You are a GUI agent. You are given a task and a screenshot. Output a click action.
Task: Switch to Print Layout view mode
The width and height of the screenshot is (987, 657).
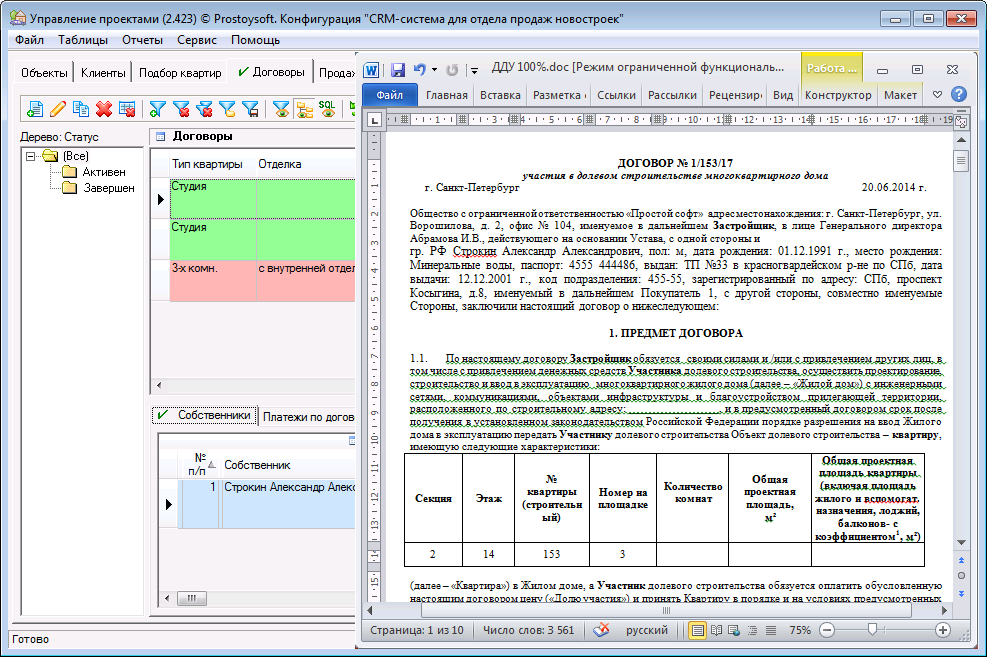[697, 630]
